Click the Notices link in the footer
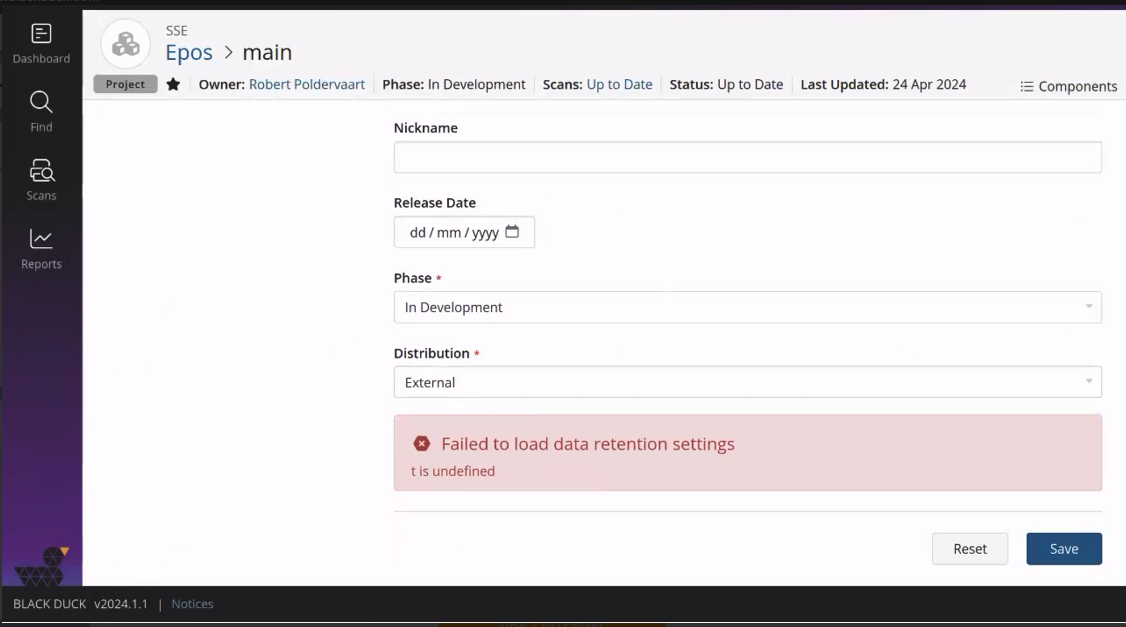 pos(192,603)
